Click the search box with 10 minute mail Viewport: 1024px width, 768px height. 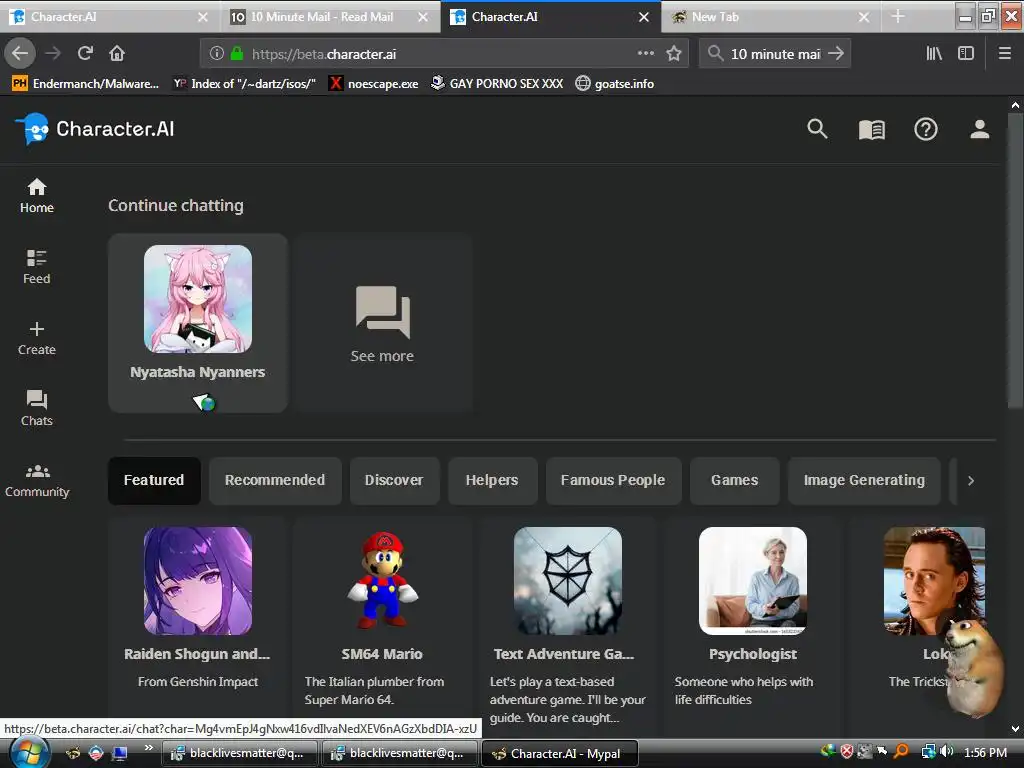click(x=775, y=54)
